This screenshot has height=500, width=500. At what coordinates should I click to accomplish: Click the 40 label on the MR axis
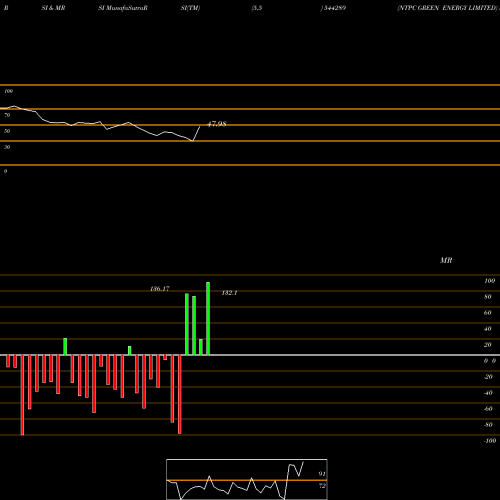(488, 329)
